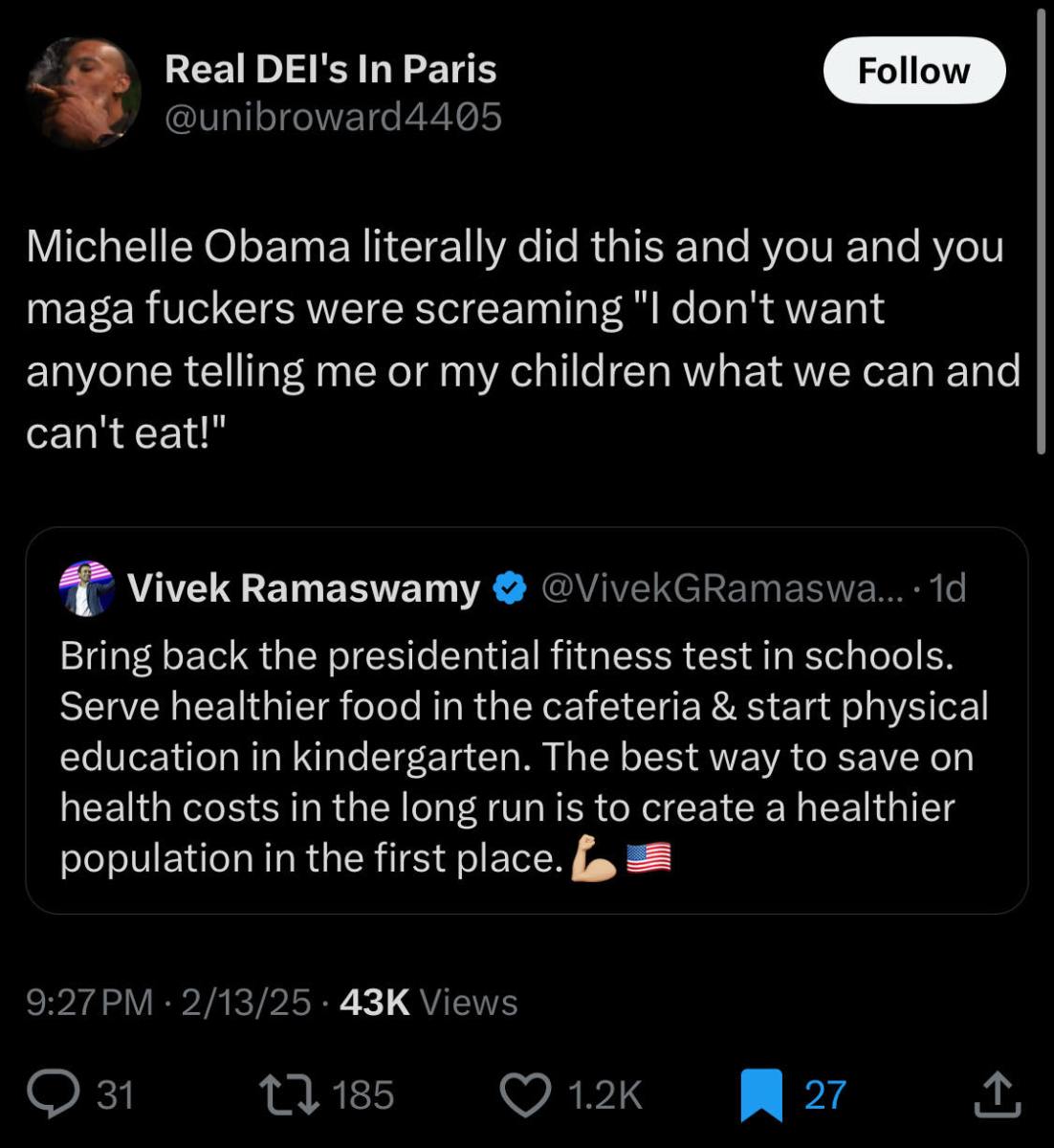This screenshot has width=1054, height=1148.
Task: Open the 1d timestamp on quoted tweet
Action: (x=948, y=589)
